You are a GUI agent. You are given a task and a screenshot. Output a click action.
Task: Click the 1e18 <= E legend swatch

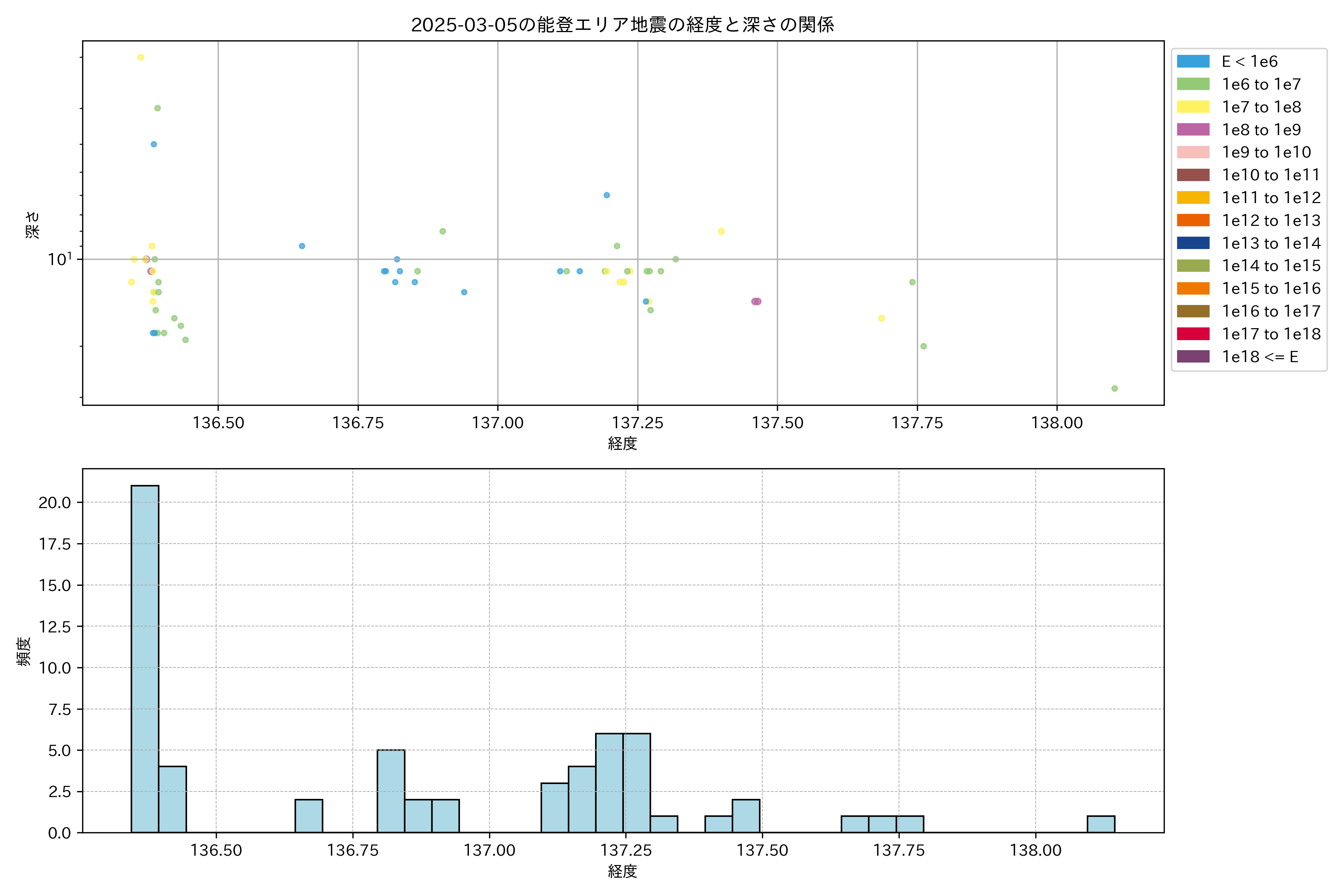[1192, 357]
